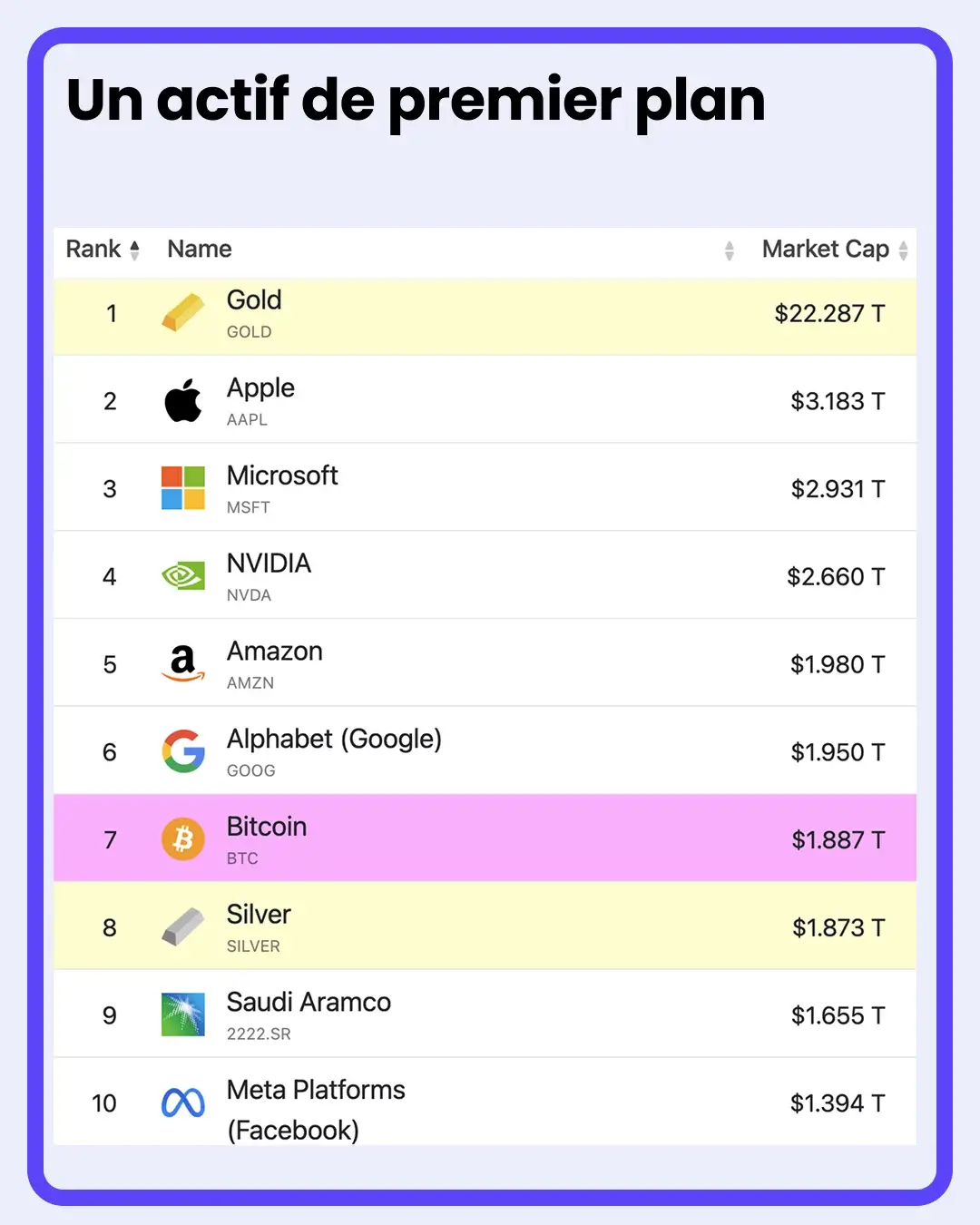
Task: Open the Alphabet (Google) link
Action: (334, 740)
